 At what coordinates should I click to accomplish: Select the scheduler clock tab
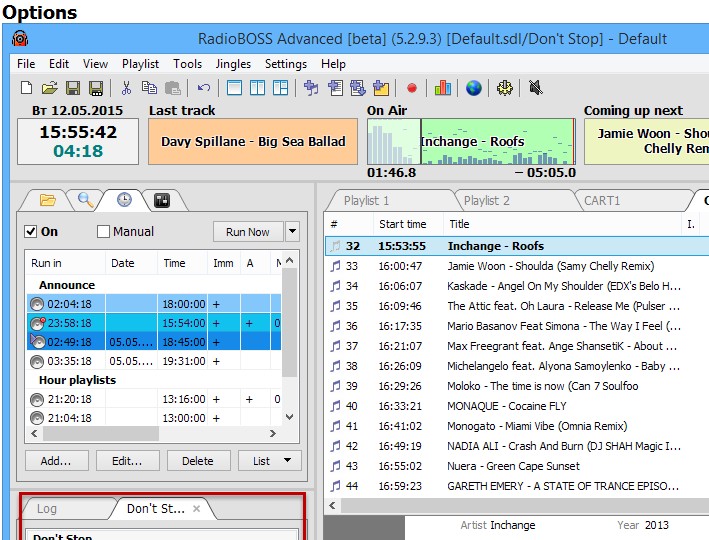124,199
